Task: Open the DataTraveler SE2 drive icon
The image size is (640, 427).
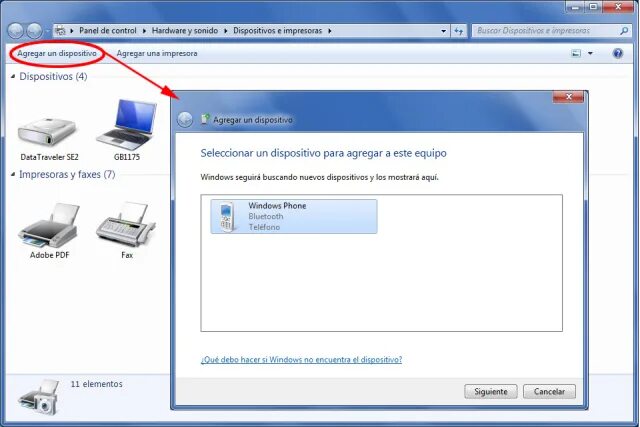Action: (x=47, y=131)
